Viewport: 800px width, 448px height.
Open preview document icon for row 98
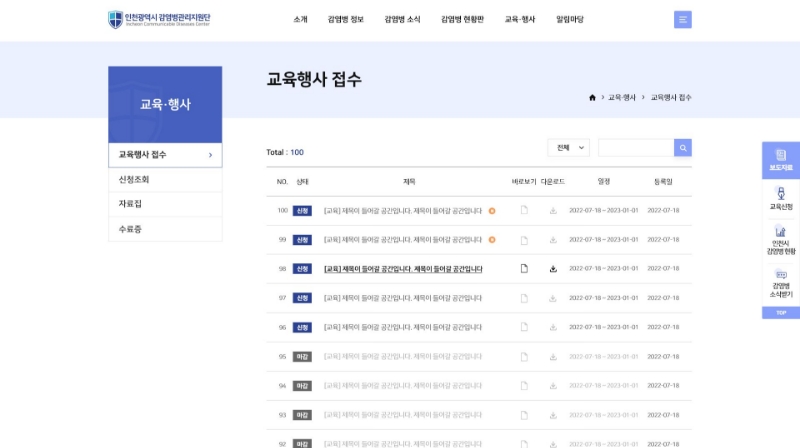point(524,268)
